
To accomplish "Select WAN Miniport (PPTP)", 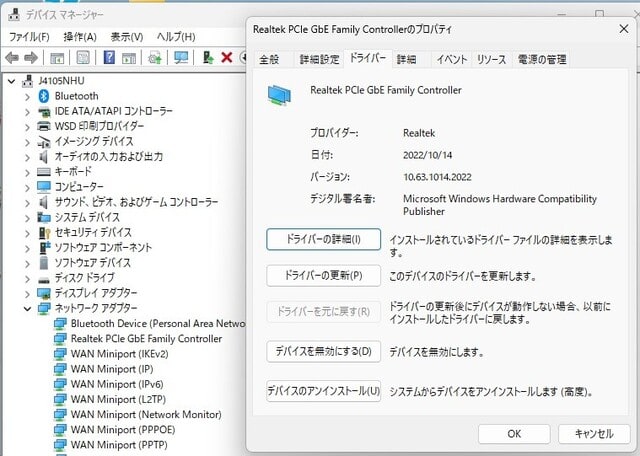I will tap(119, 445).
